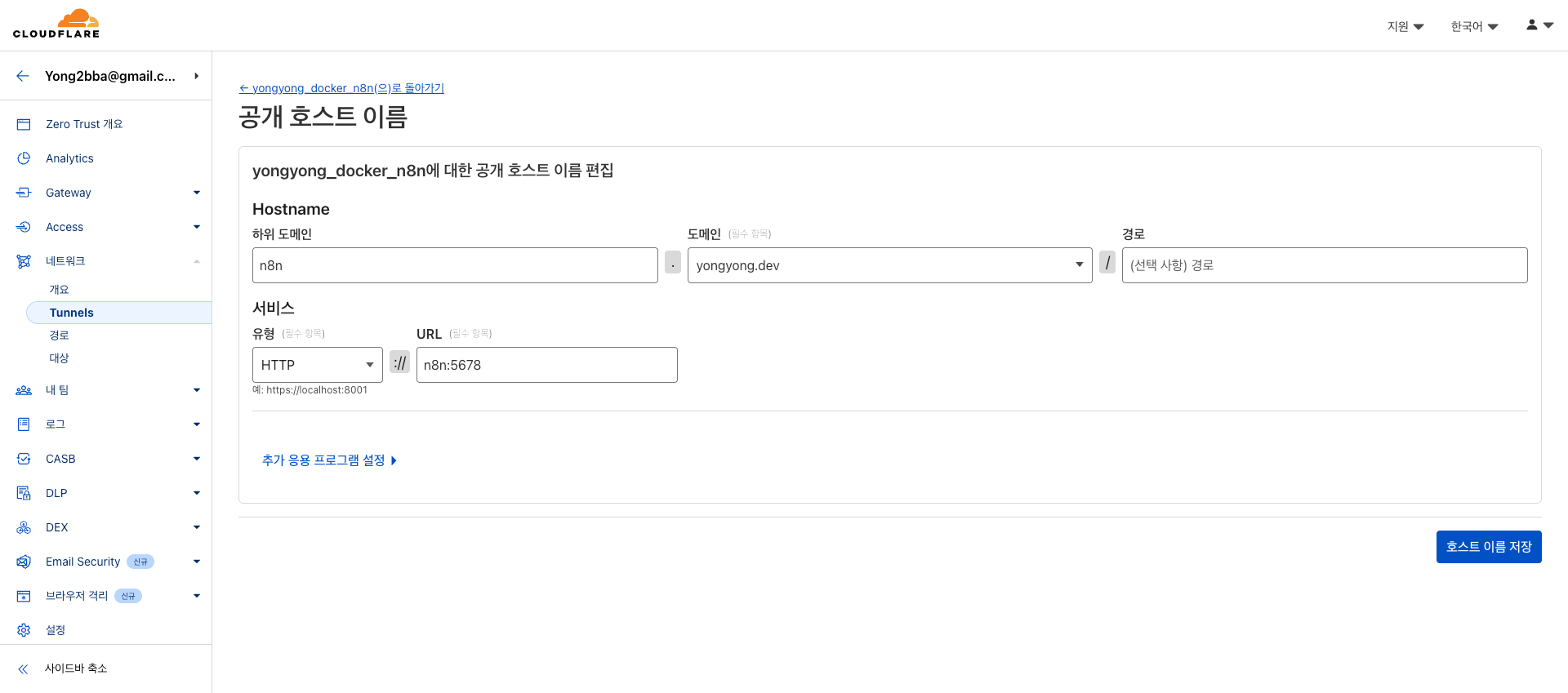Click the Access icon in sidebar
Image resolution: width=1568 pixels, height=693 pixels.
point(24,227)
